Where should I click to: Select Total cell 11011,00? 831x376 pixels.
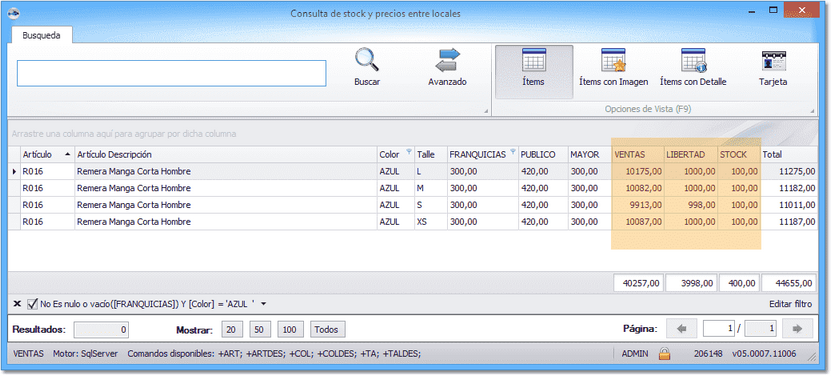click(789, 205)
